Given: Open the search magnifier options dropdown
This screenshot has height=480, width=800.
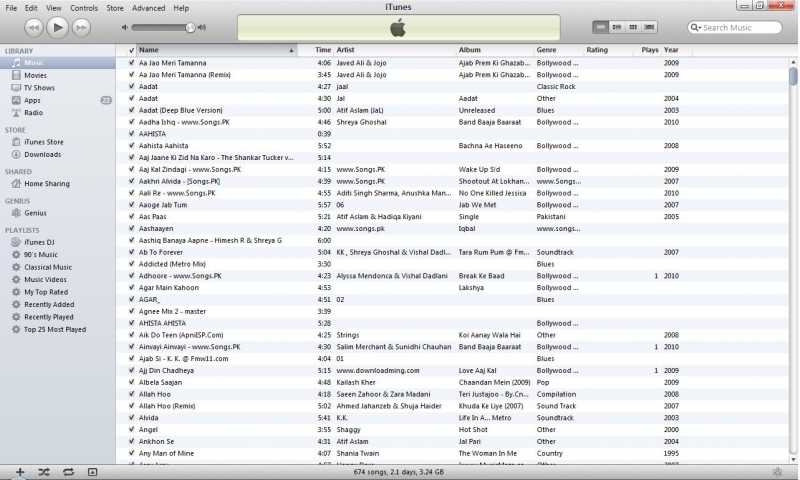Looking at the screenshot, I should click(x=696, y=28).
